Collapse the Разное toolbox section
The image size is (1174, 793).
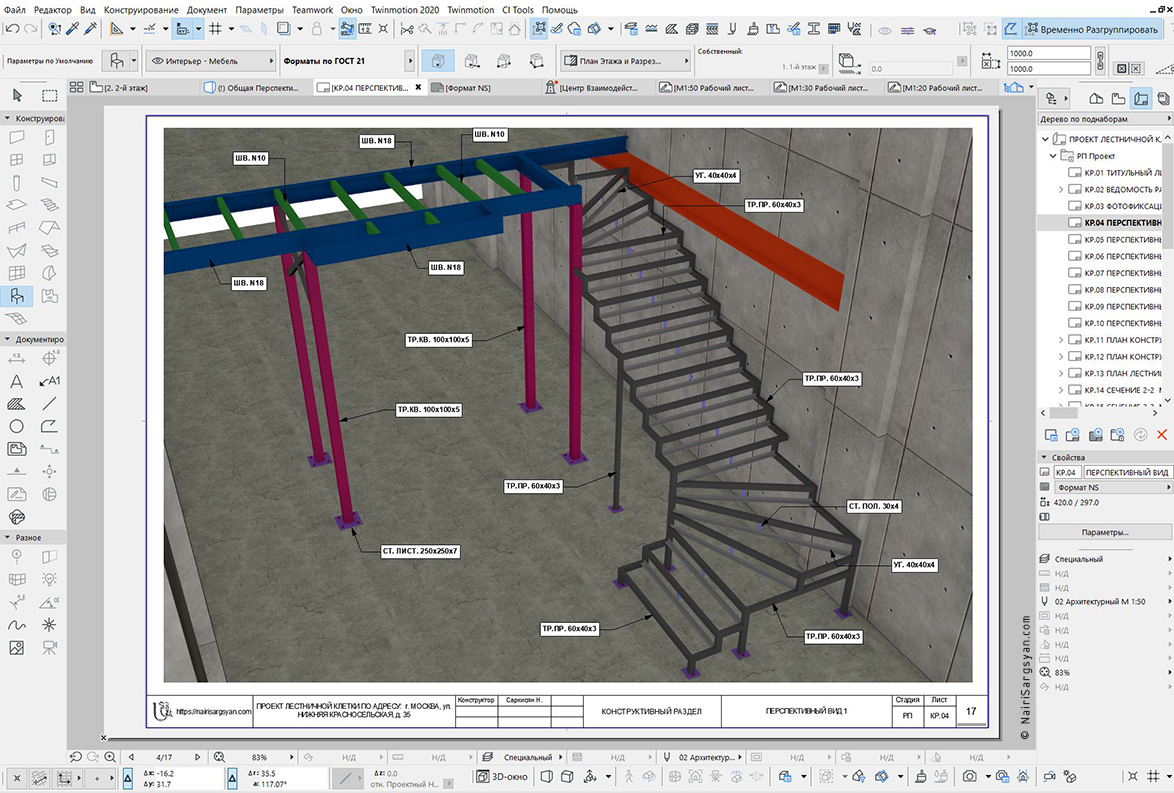pos(7,538)
